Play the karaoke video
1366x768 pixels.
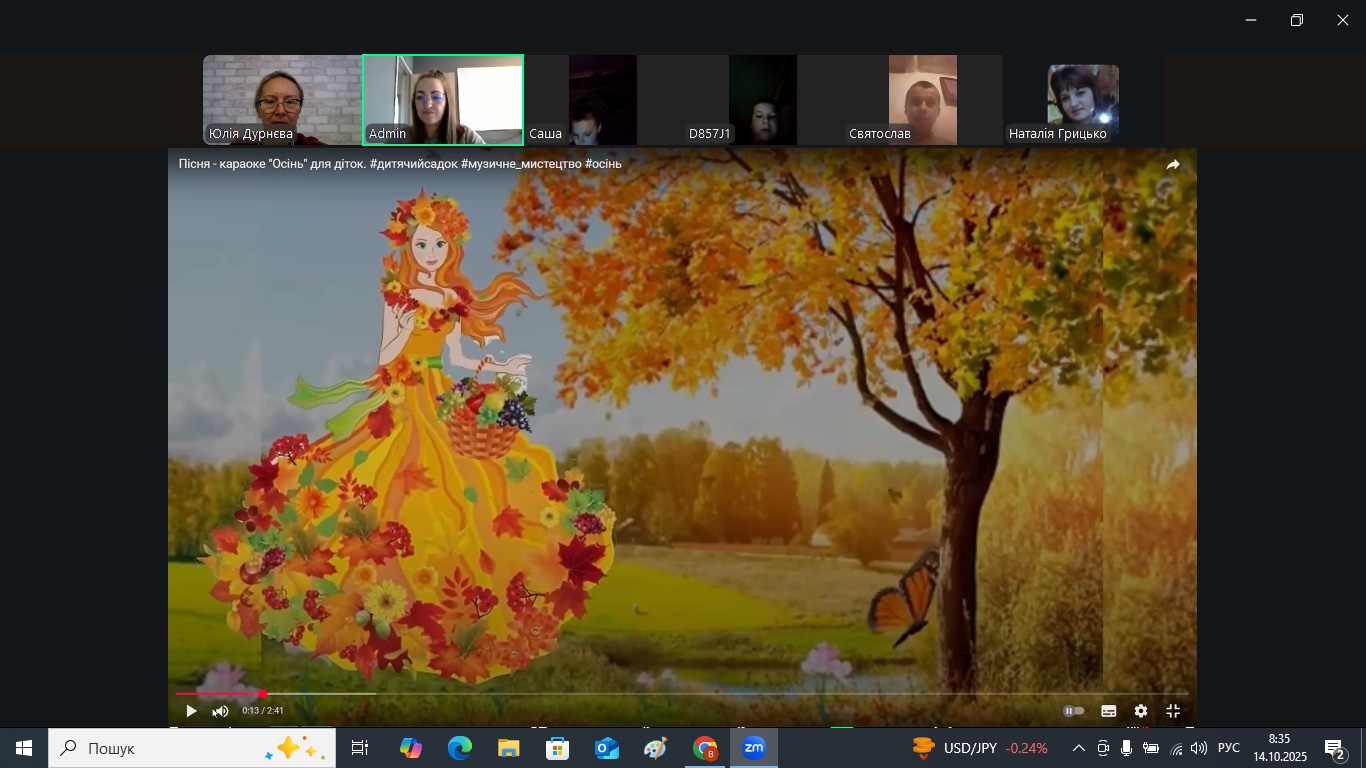pyautogui.click(x=191, y=711)
